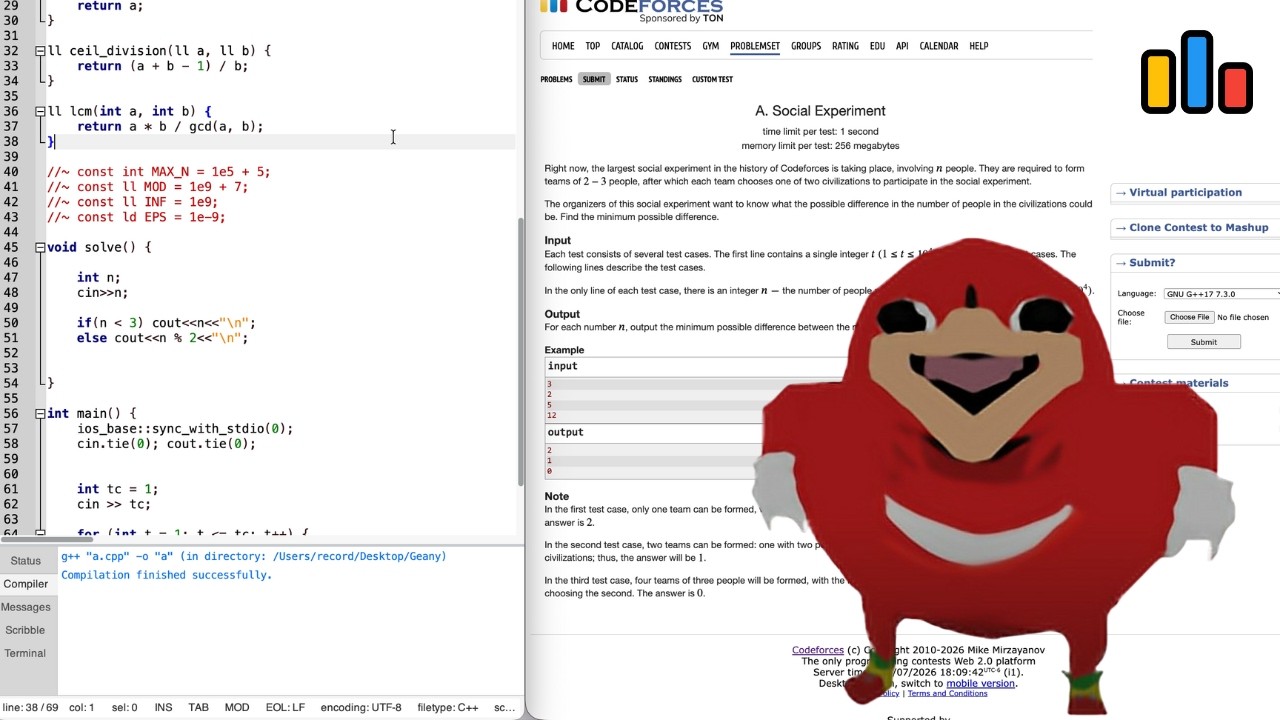Open the EDU section
The image size is (1280, 720).
coord(877,46)
